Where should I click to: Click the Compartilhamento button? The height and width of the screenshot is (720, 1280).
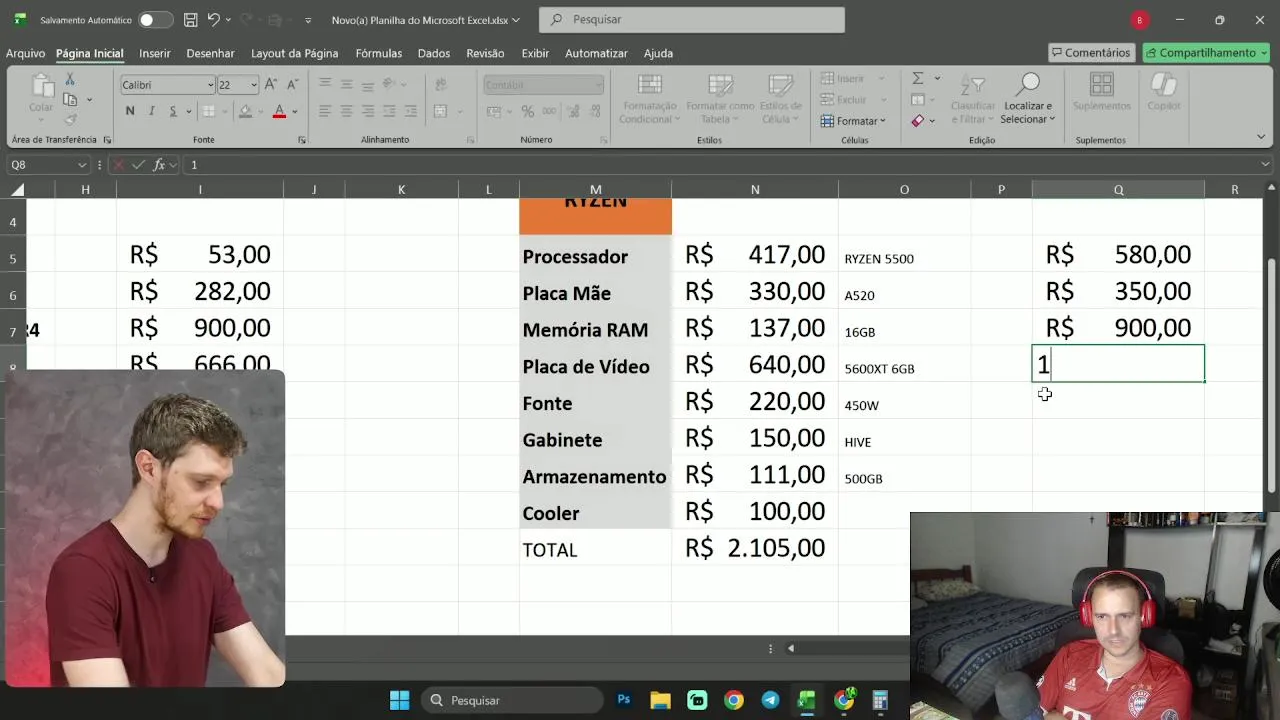click(1206, 53)
